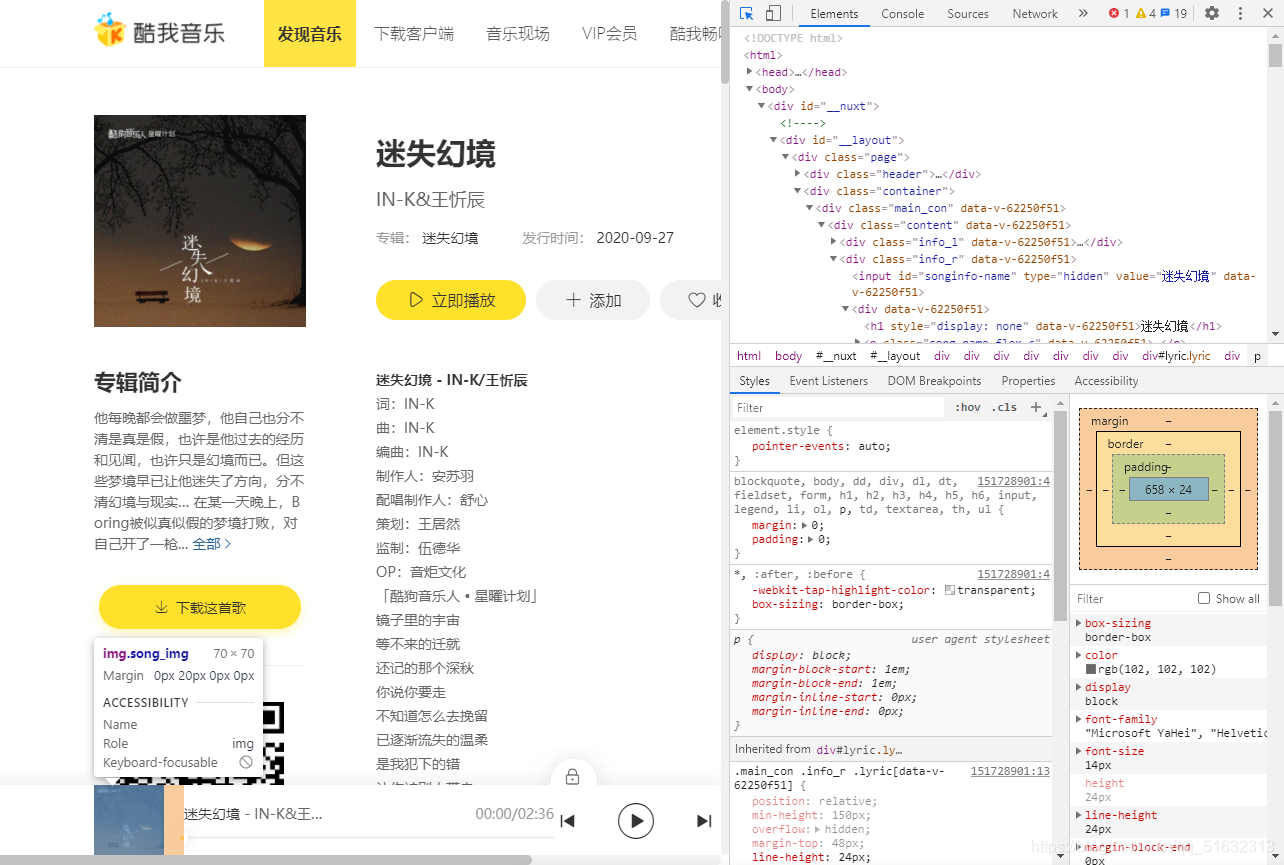Open artist link IN-K&王忻辰
Screen dimensions: 1284x865
[431, 199]
